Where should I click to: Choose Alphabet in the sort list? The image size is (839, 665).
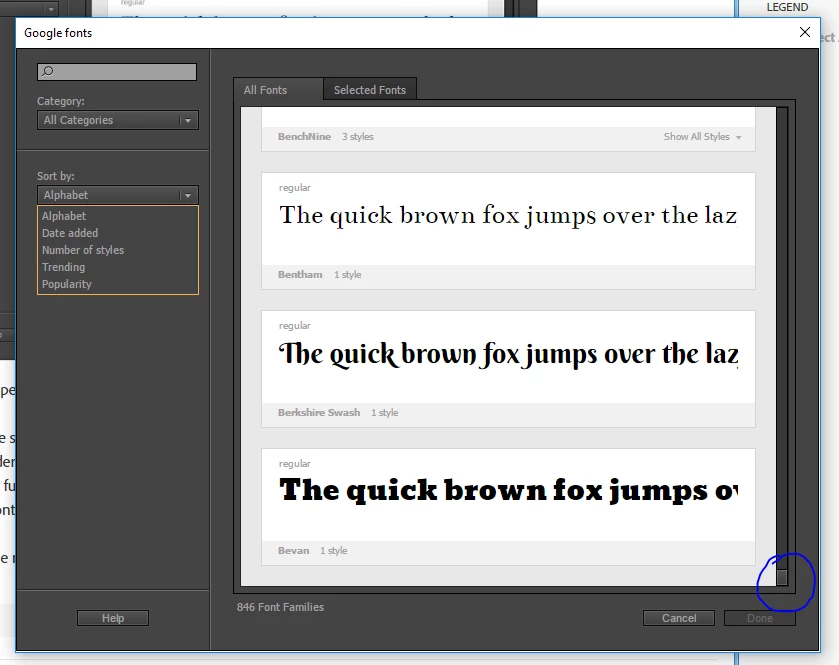[x=64, y=216]
